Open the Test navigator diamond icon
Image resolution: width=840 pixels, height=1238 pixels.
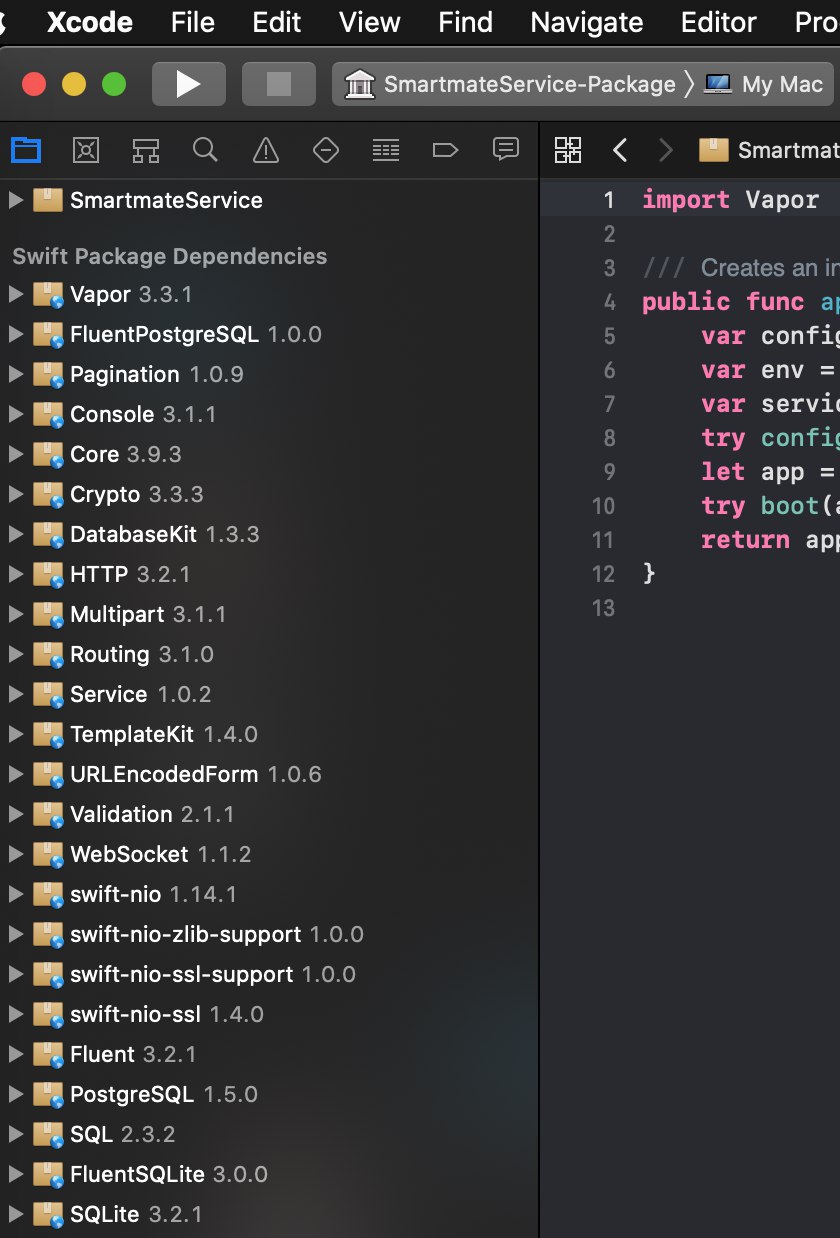[x=326, y=150]
